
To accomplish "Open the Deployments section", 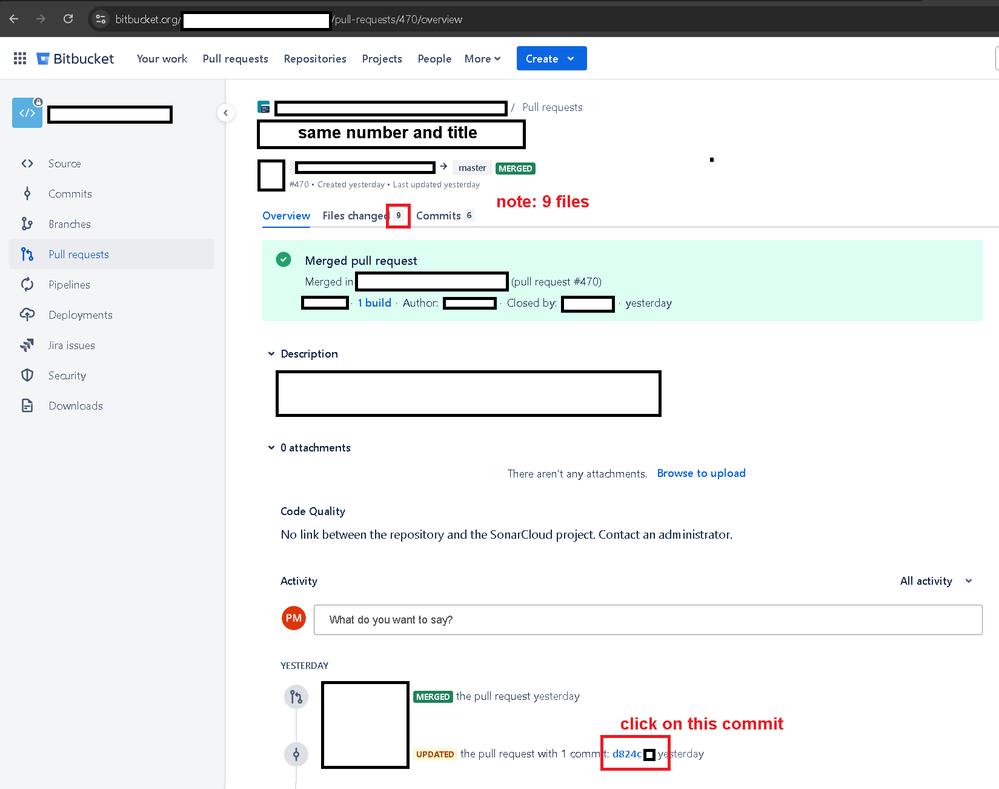I will [x=80, y=315].
